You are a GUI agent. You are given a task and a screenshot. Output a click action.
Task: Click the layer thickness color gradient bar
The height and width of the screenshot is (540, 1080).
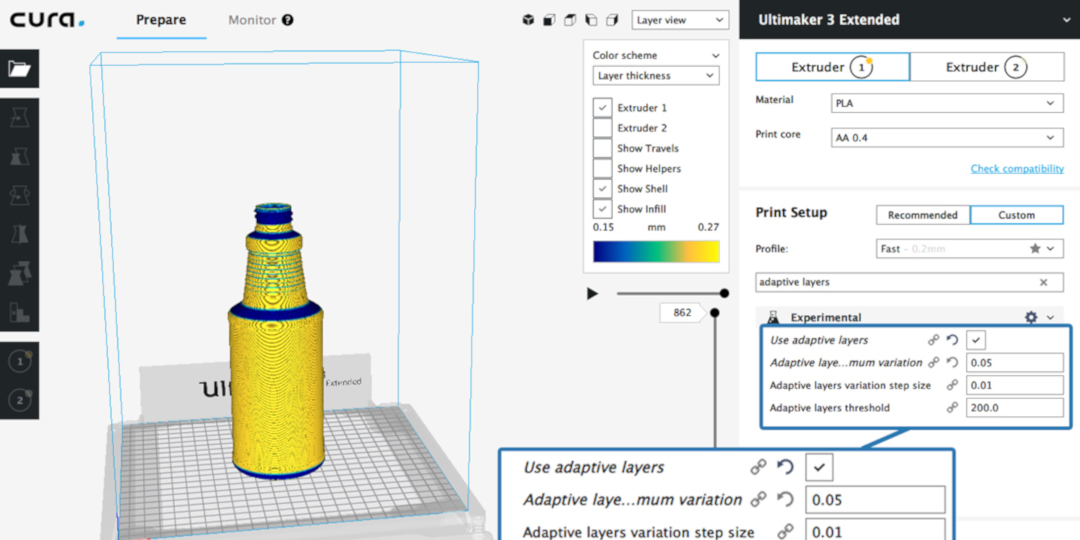click(x=656, y=251)
